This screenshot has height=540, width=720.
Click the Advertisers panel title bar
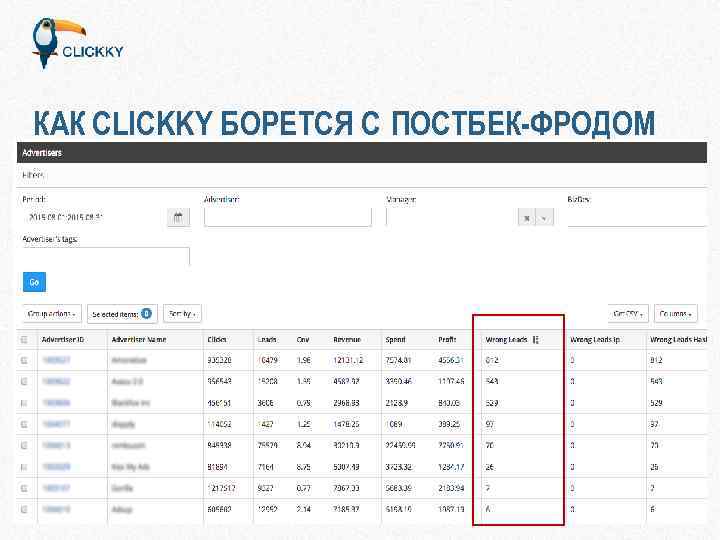coord(362,152)
